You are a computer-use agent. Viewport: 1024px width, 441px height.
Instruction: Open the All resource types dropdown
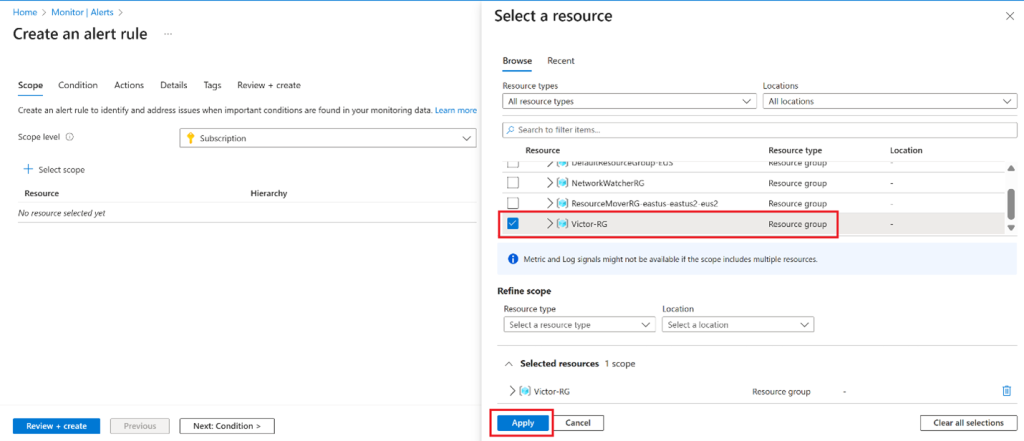pyautogui.click(x=629, y=101)
